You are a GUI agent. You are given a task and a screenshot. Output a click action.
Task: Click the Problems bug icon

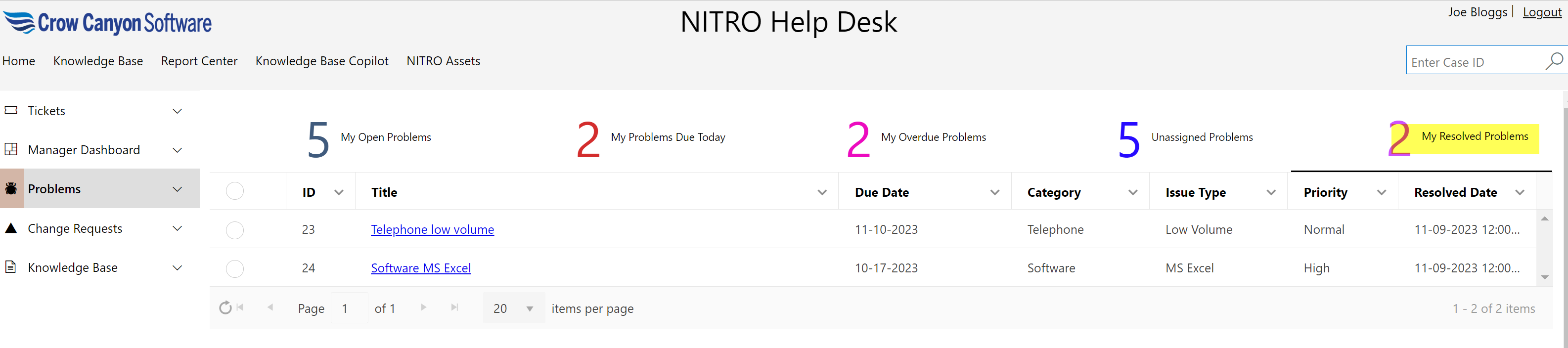click(11, 189)
